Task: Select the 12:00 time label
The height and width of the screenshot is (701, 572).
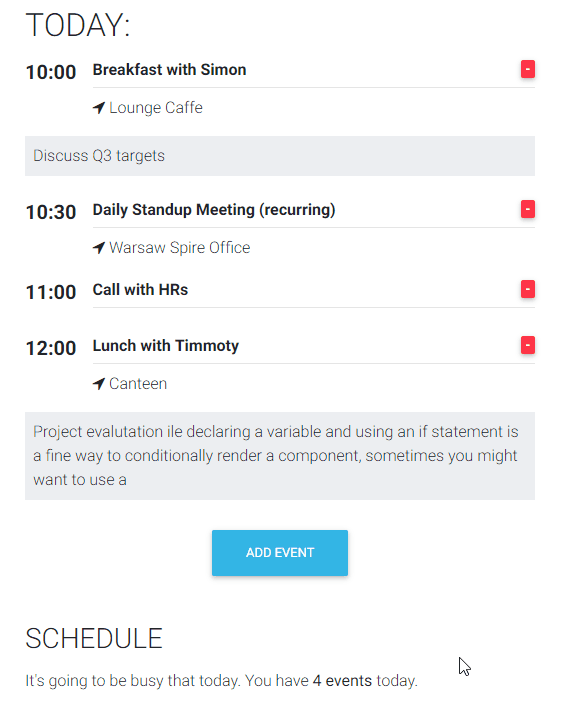Action: pyautogui.click(x=51, y=348)
